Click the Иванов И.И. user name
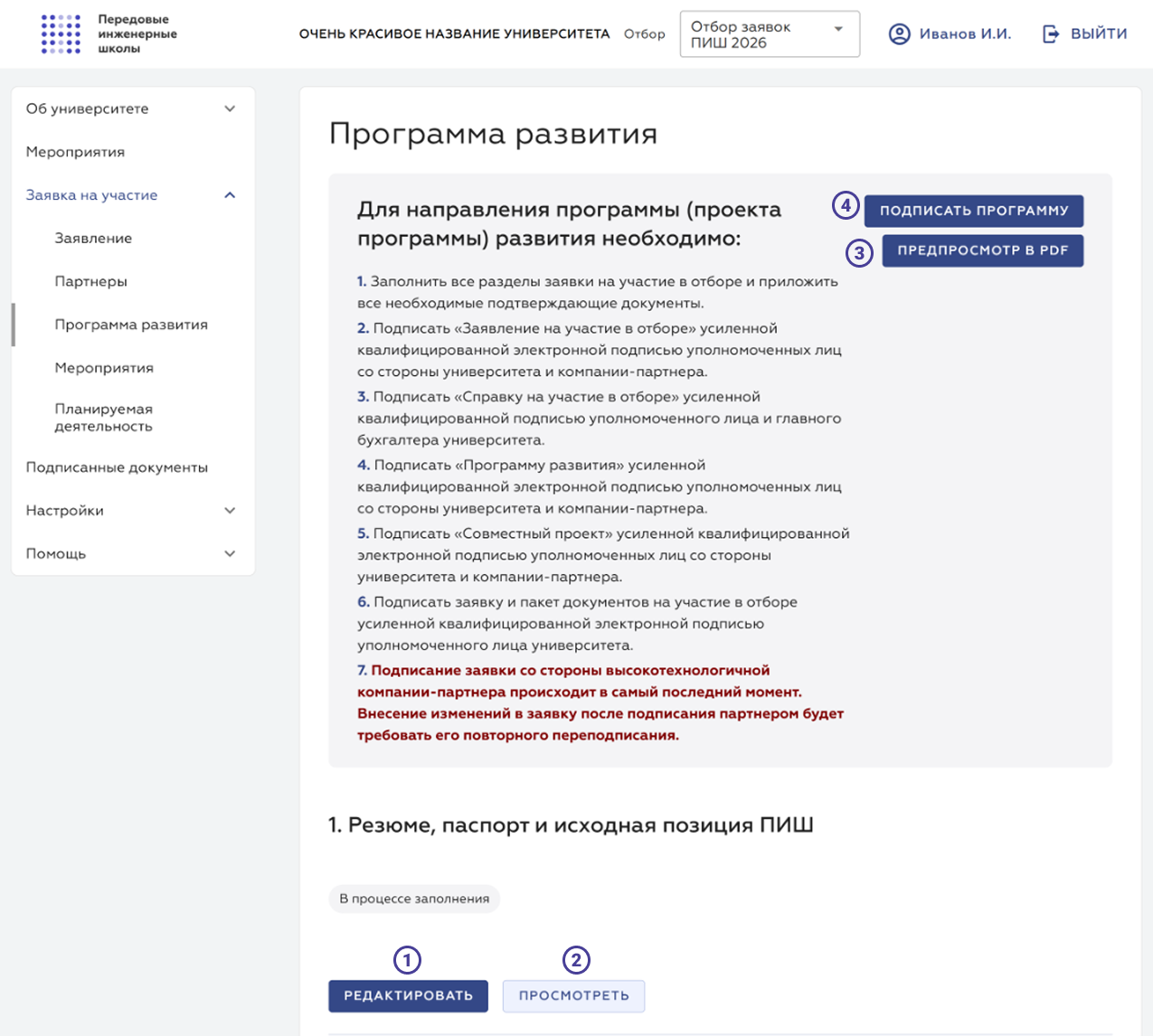Viewport: 1153px width, 1036px height. coord(965,34)
